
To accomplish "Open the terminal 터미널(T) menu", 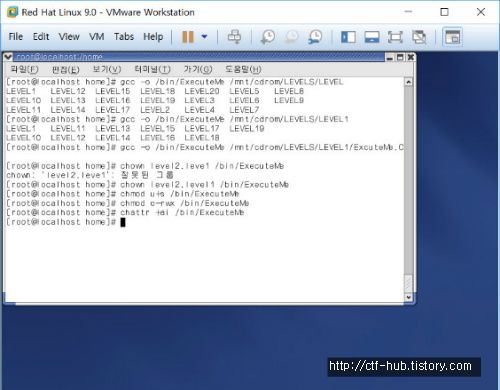I will coord(152,69).
